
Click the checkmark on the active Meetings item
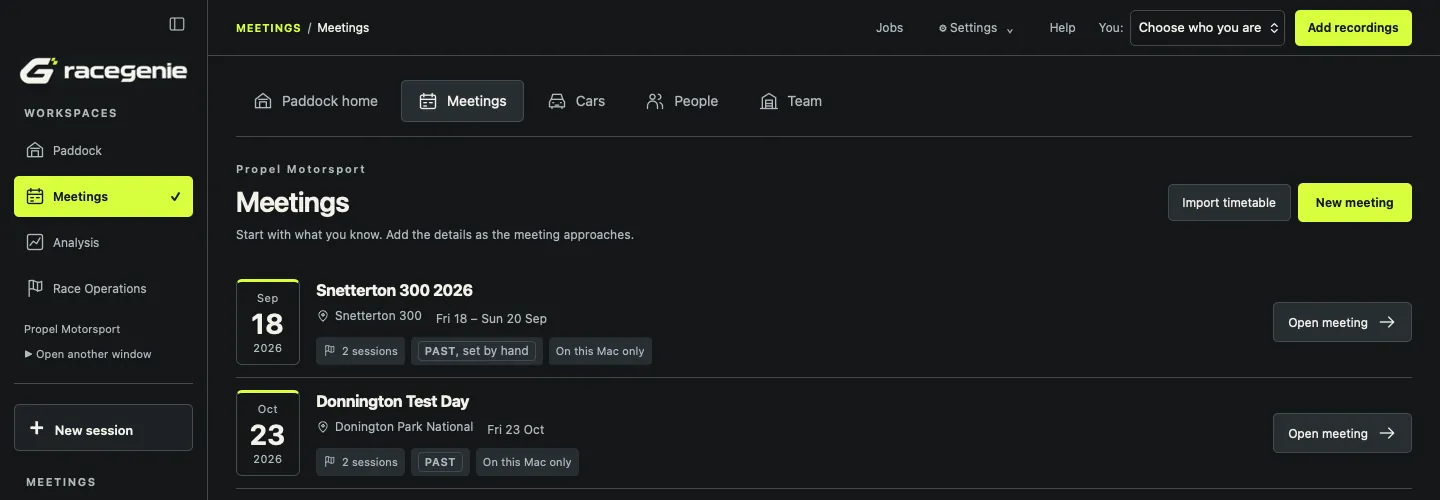[176, 197]
